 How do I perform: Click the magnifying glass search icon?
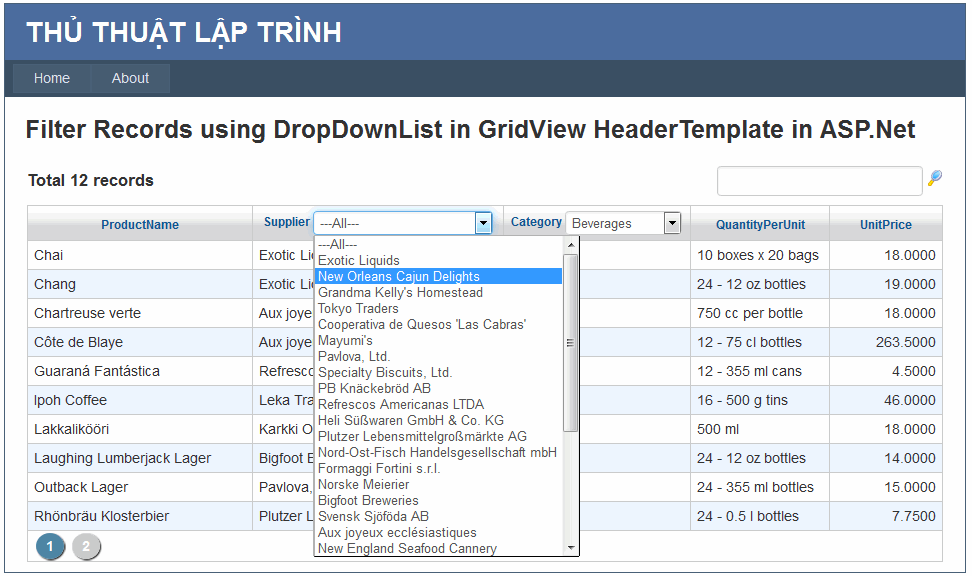(x=935, y=180)
